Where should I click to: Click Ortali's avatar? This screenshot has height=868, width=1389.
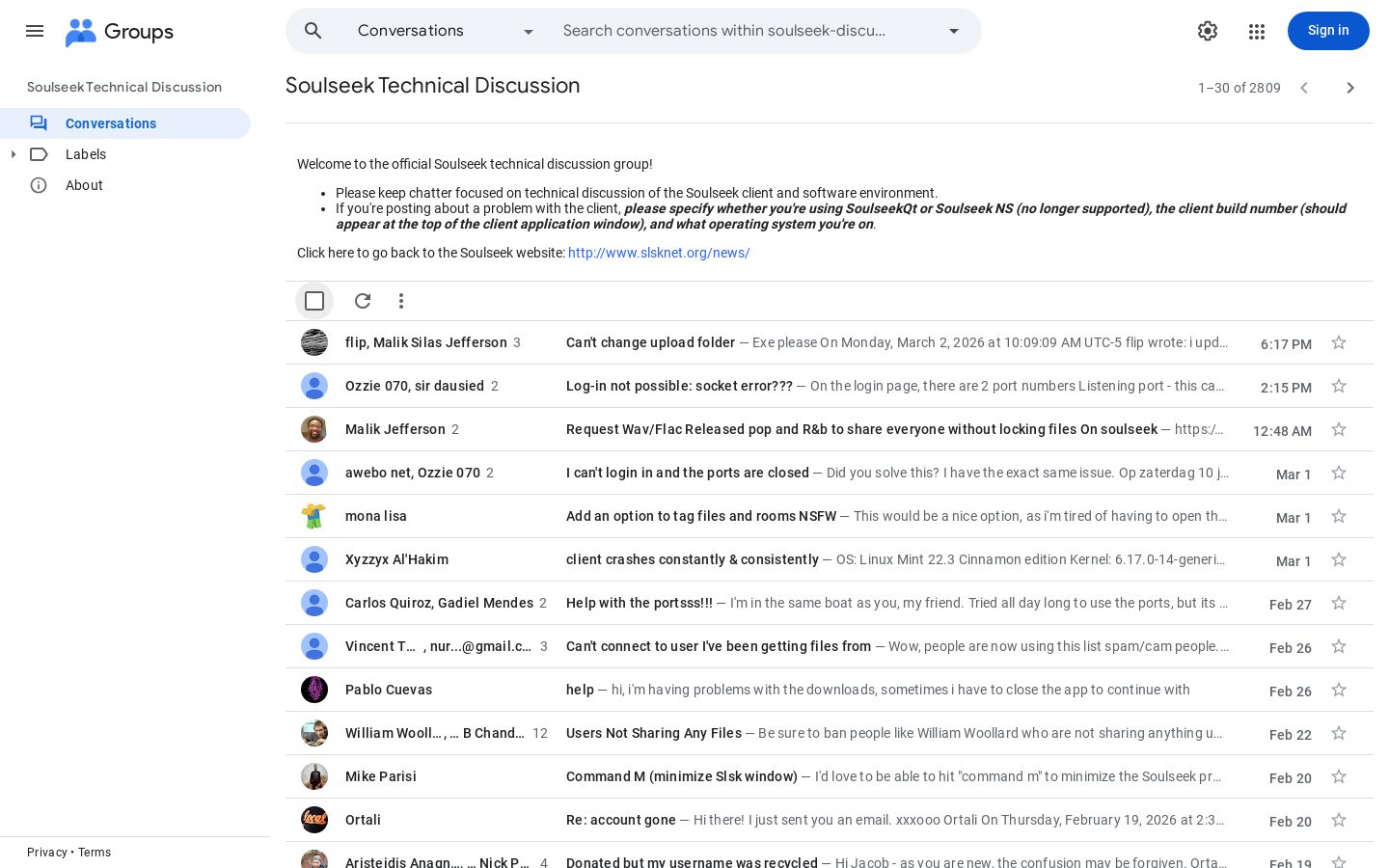314,820
